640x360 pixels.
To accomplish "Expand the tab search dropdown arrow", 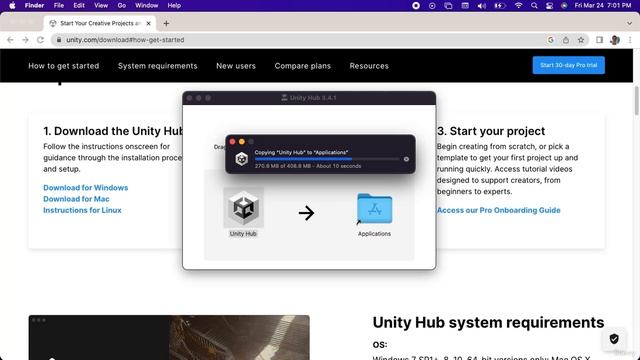I will 629,23.
